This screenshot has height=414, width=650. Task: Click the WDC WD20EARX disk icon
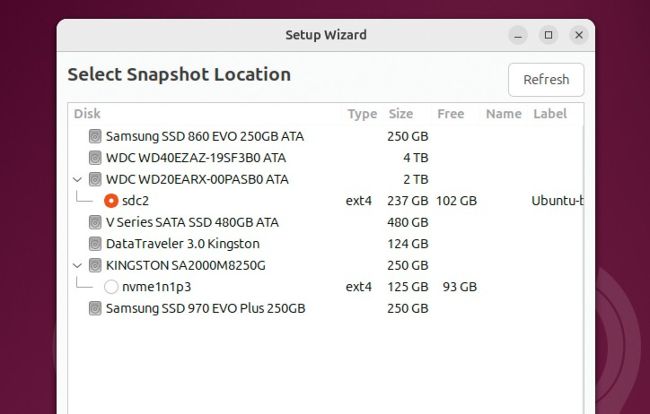coord(95,180)
